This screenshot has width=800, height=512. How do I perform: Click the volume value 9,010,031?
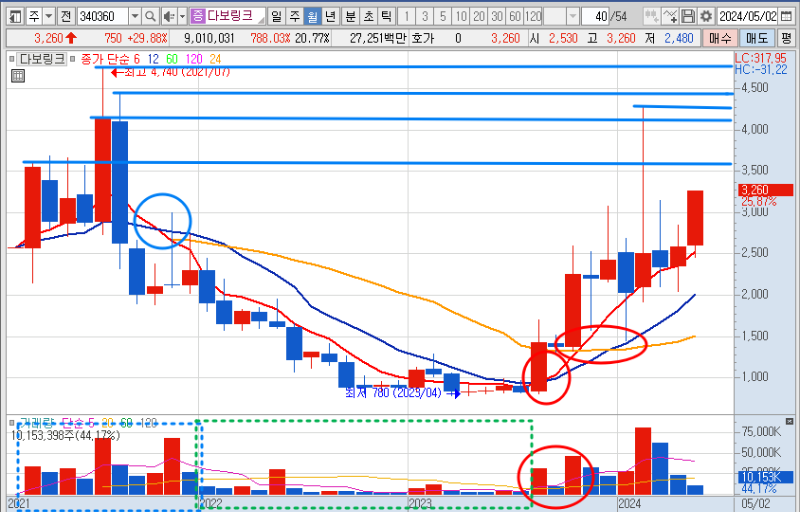point(209,38)
